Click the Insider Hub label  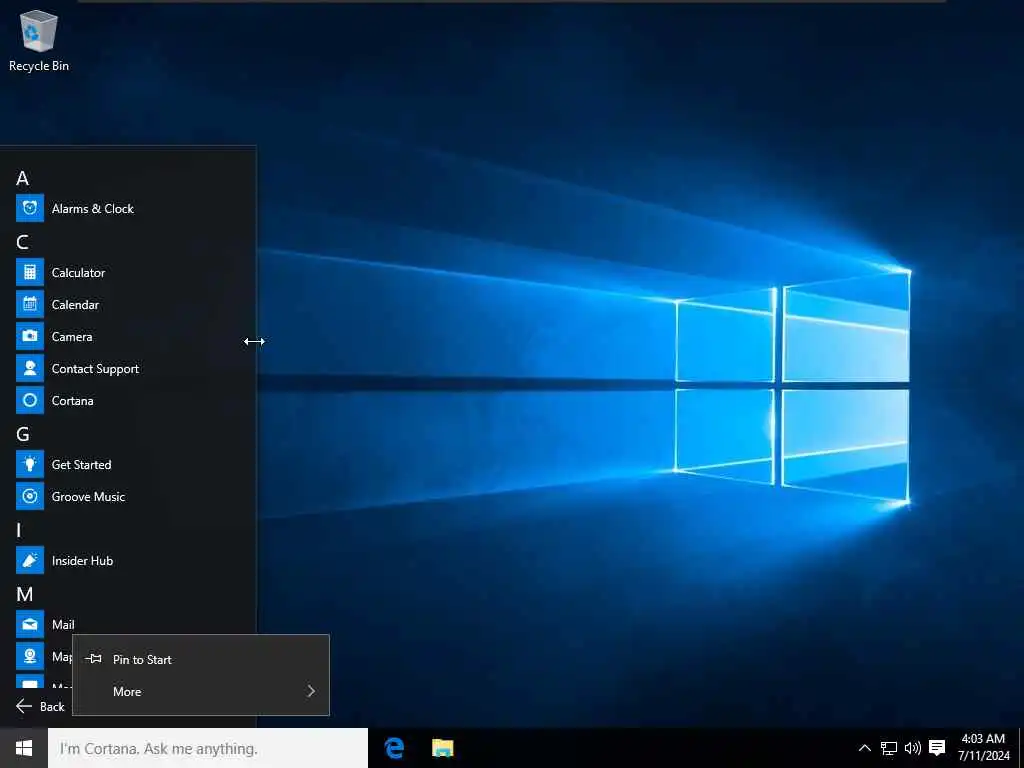82,561
